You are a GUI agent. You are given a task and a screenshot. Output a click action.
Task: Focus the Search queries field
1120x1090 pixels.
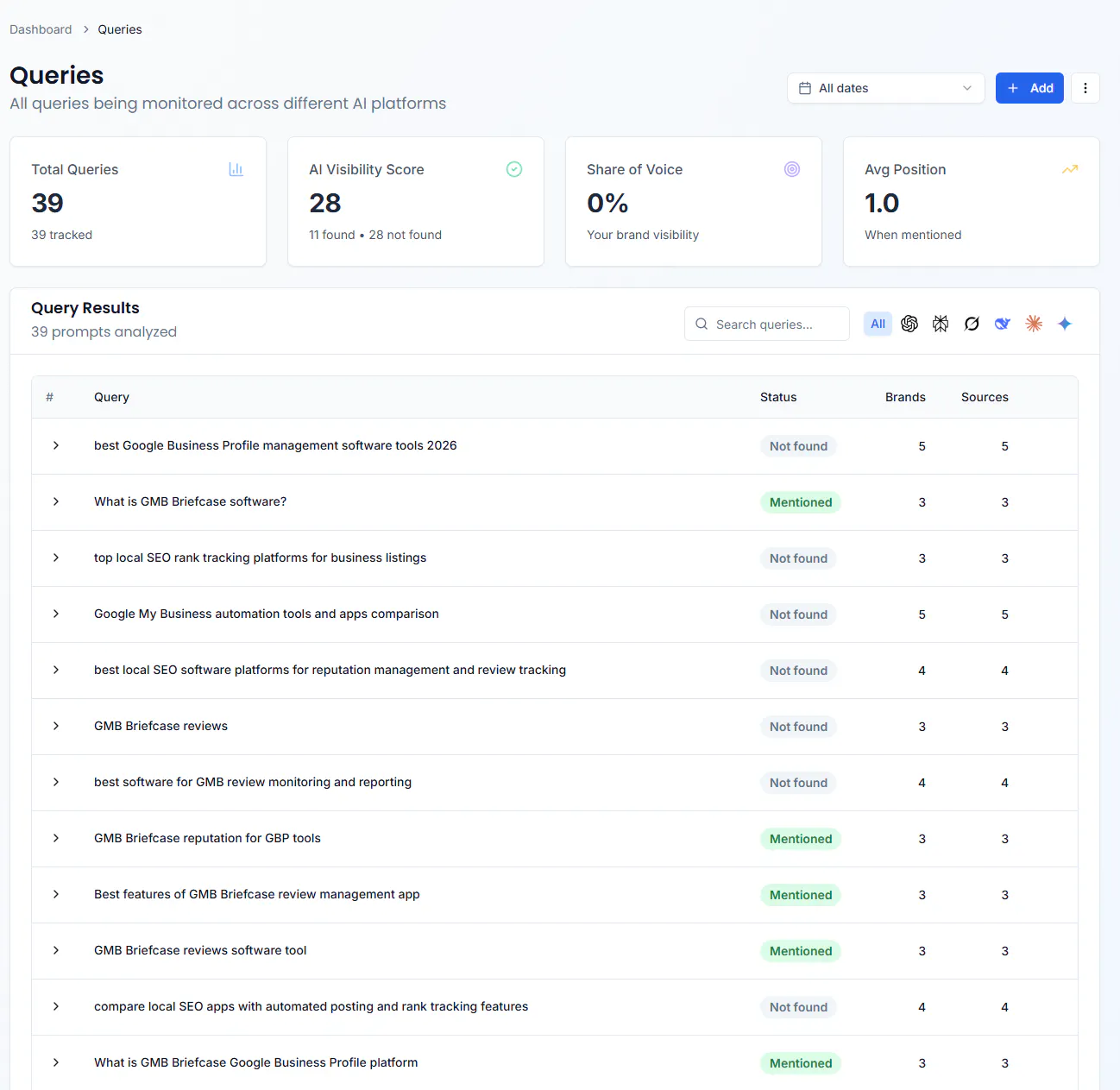tap(767, 324)
